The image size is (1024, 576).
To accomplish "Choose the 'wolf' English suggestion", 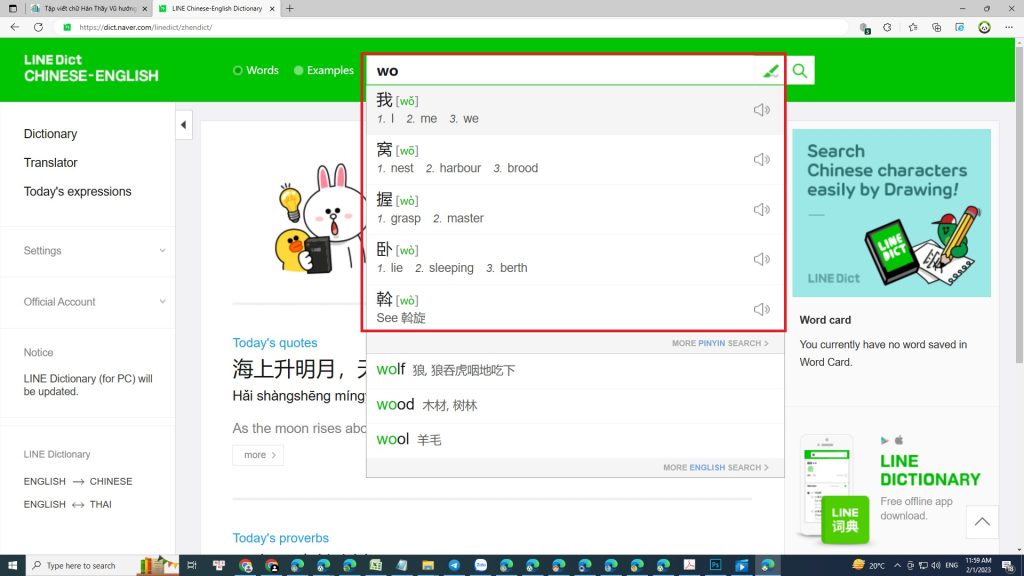I will pyautogui.click(x=575, y=370).
